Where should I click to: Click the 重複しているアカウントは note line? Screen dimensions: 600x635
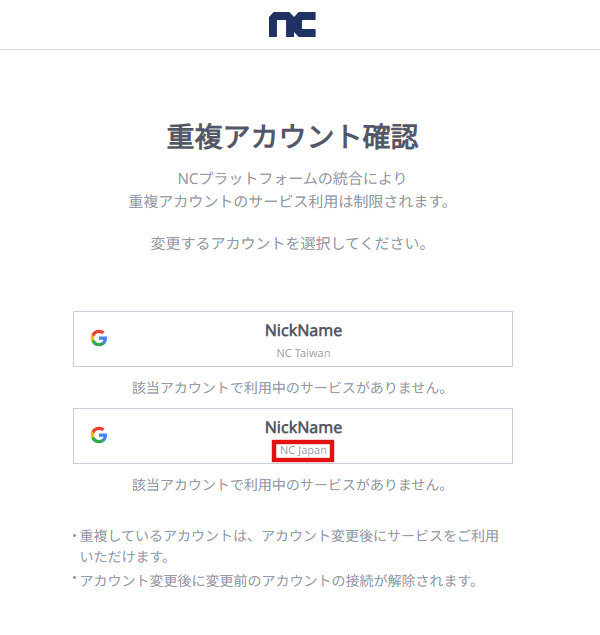click(x=290, y=536)
